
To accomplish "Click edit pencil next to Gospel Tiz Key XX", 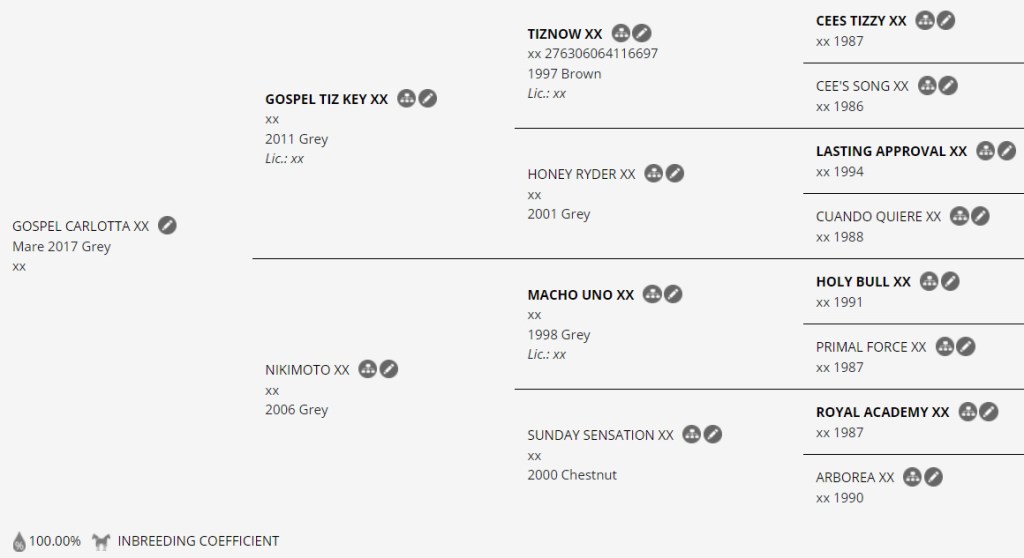I will (428, 98).
